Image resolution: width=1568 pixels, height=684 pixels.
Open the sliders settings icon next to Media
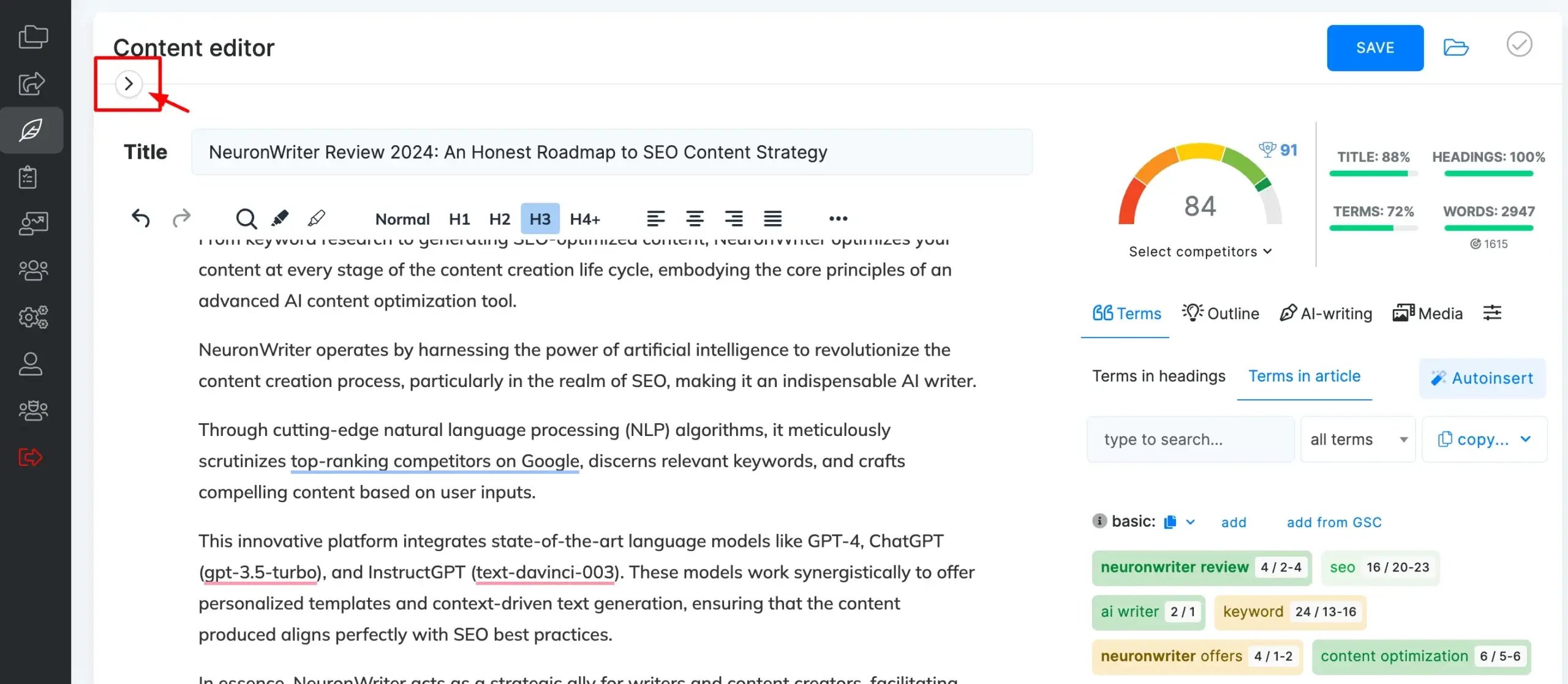(1492, 313)
